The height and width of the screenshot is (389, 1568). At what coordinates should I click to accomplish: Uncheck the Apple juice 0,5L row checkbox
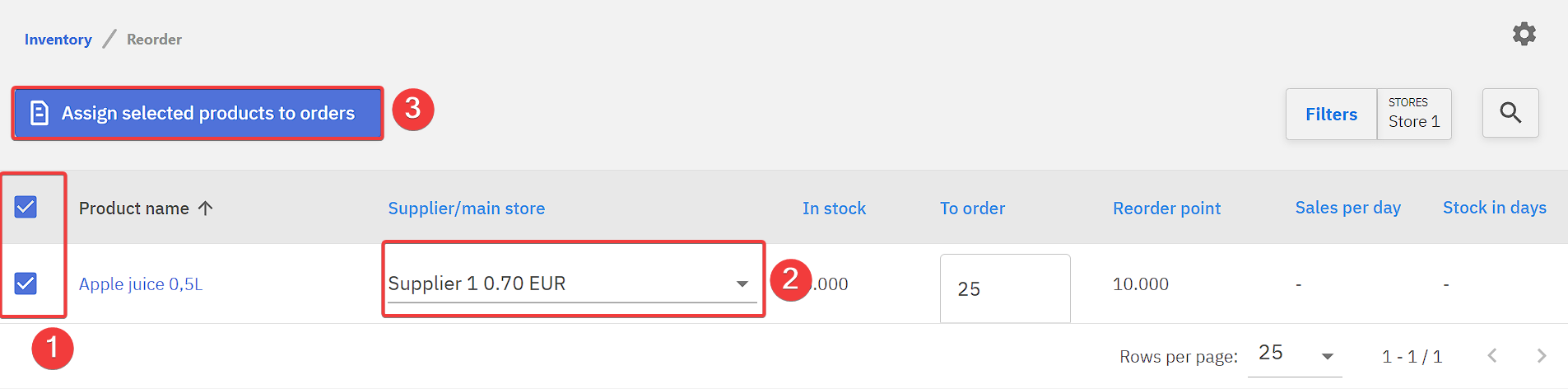tap(26, 284)
